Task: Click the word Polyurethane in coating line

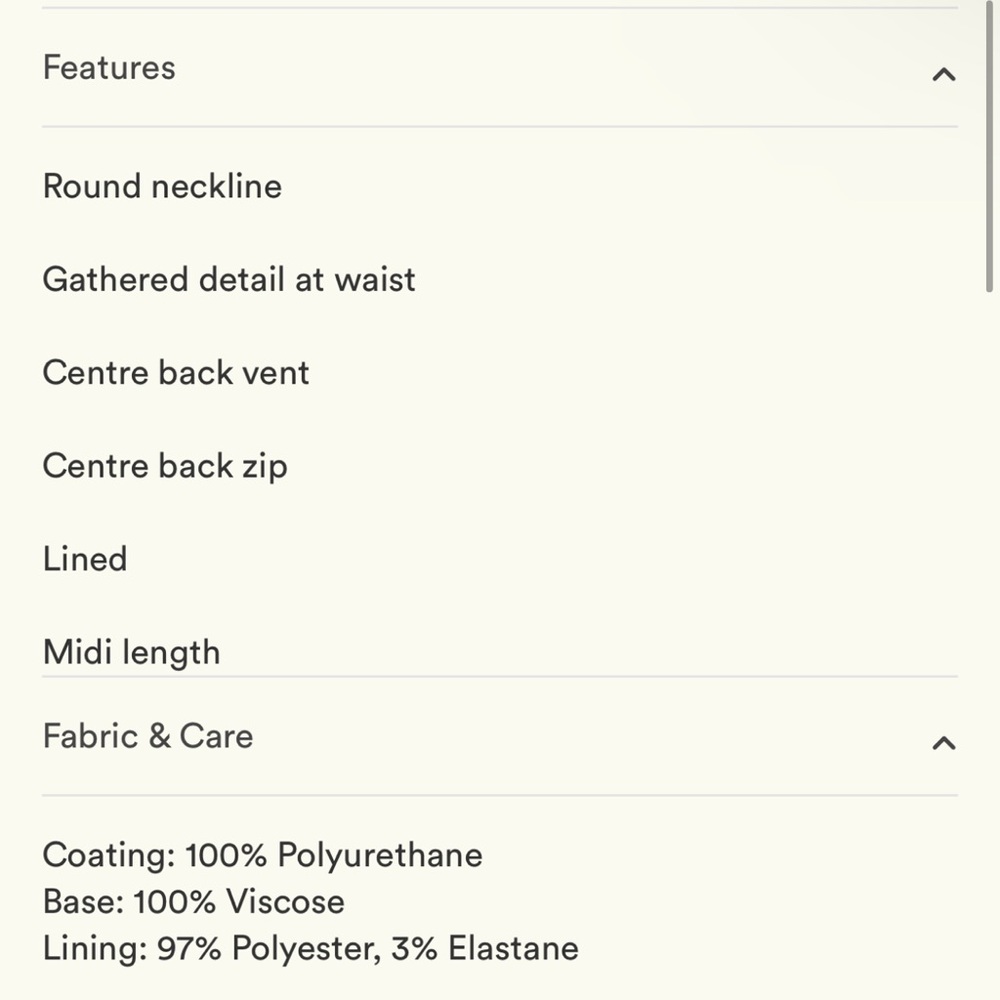Action: (x=380, y=855)
